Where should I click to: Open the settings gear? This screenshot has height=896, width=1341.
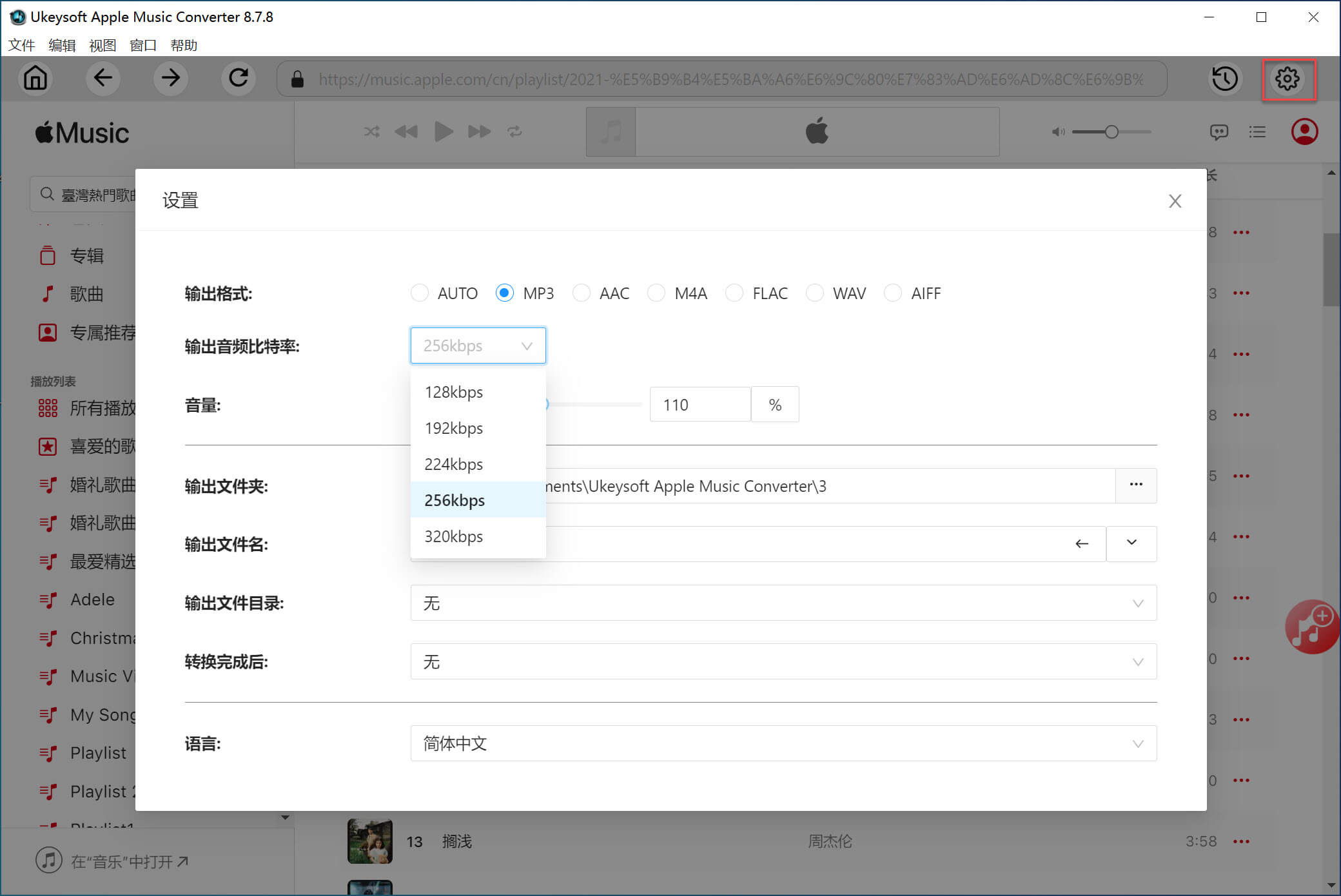click(x=1287, y=78)
